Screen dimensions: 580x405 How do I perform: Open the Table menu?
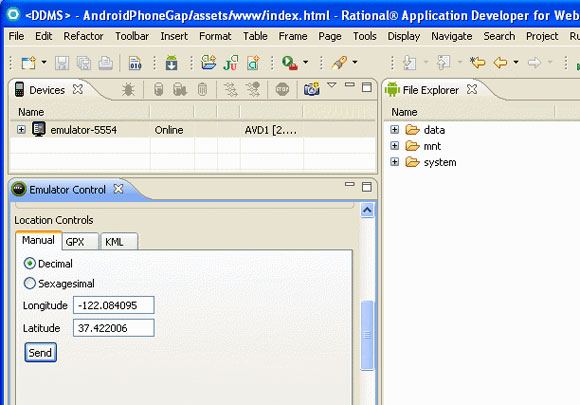coord(255,36)
